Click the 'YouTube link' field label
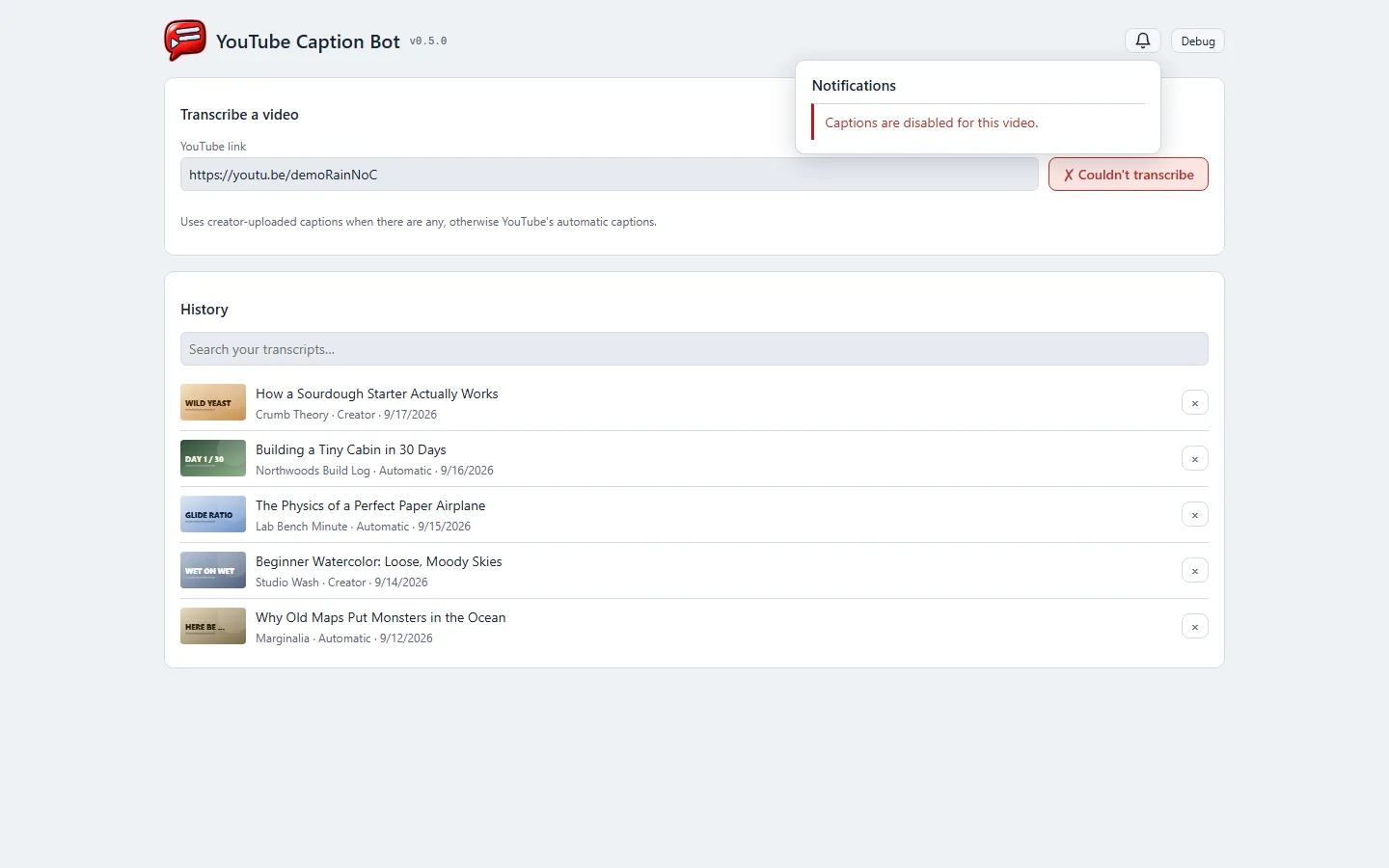 (x=213, y=147)
